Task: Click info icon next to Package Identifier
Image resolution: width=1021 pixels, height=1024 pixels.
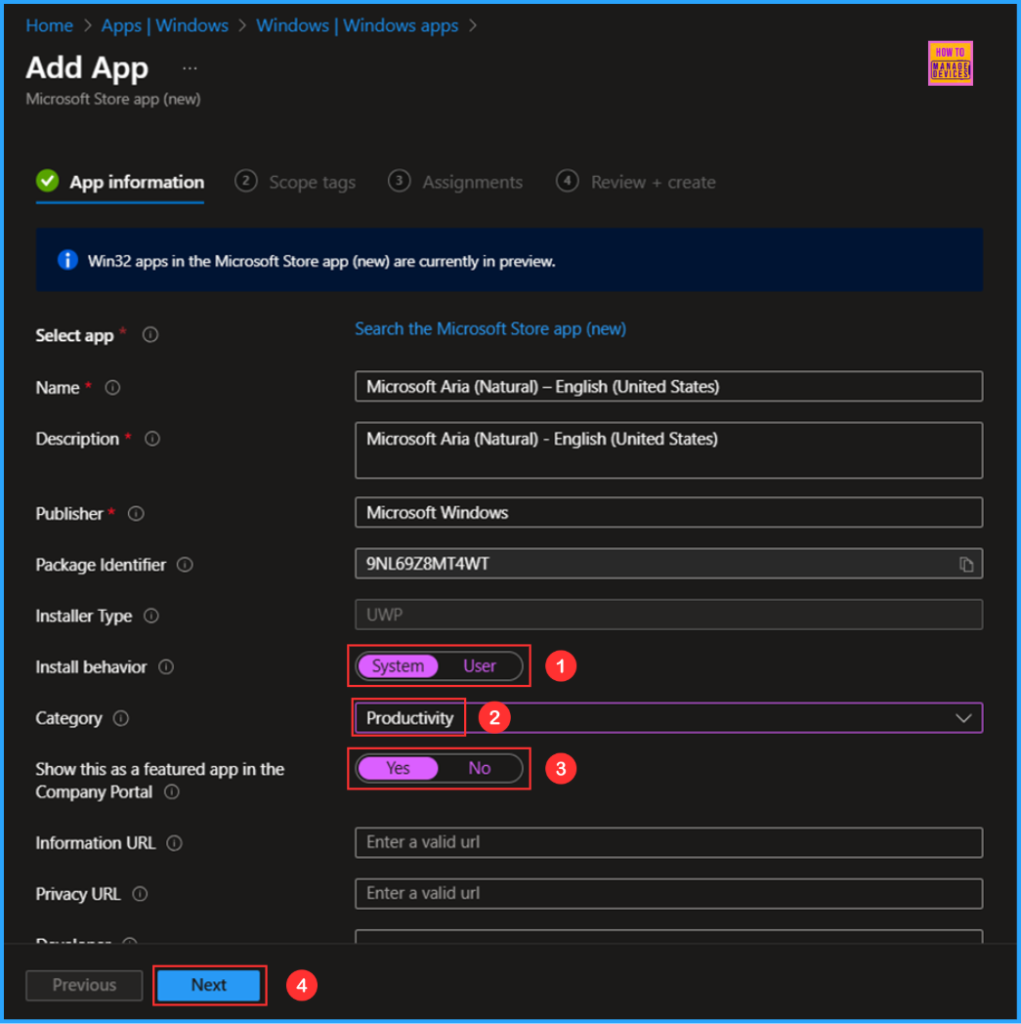Action: pos(185,565)
